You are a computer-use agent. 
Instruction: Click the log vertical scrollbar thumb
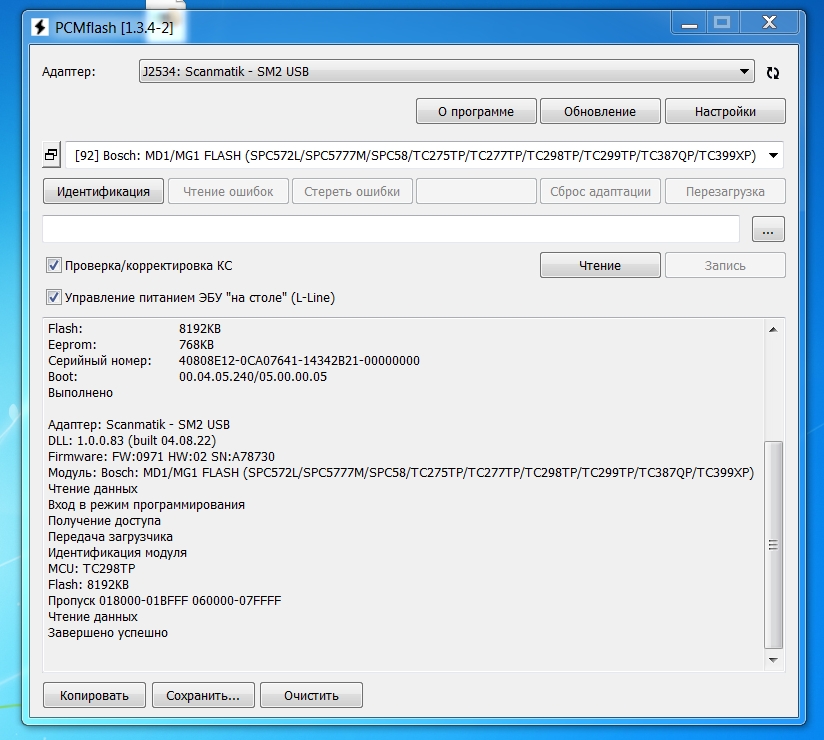[772, 545]
